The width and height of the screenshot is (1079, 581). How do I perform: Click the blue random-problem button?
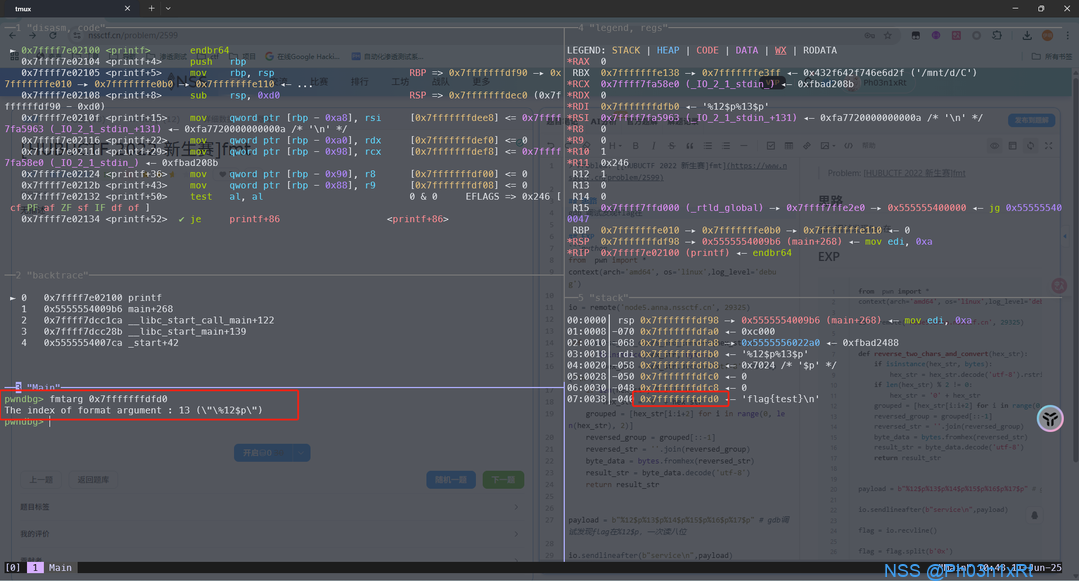click(x=450, y=480)
